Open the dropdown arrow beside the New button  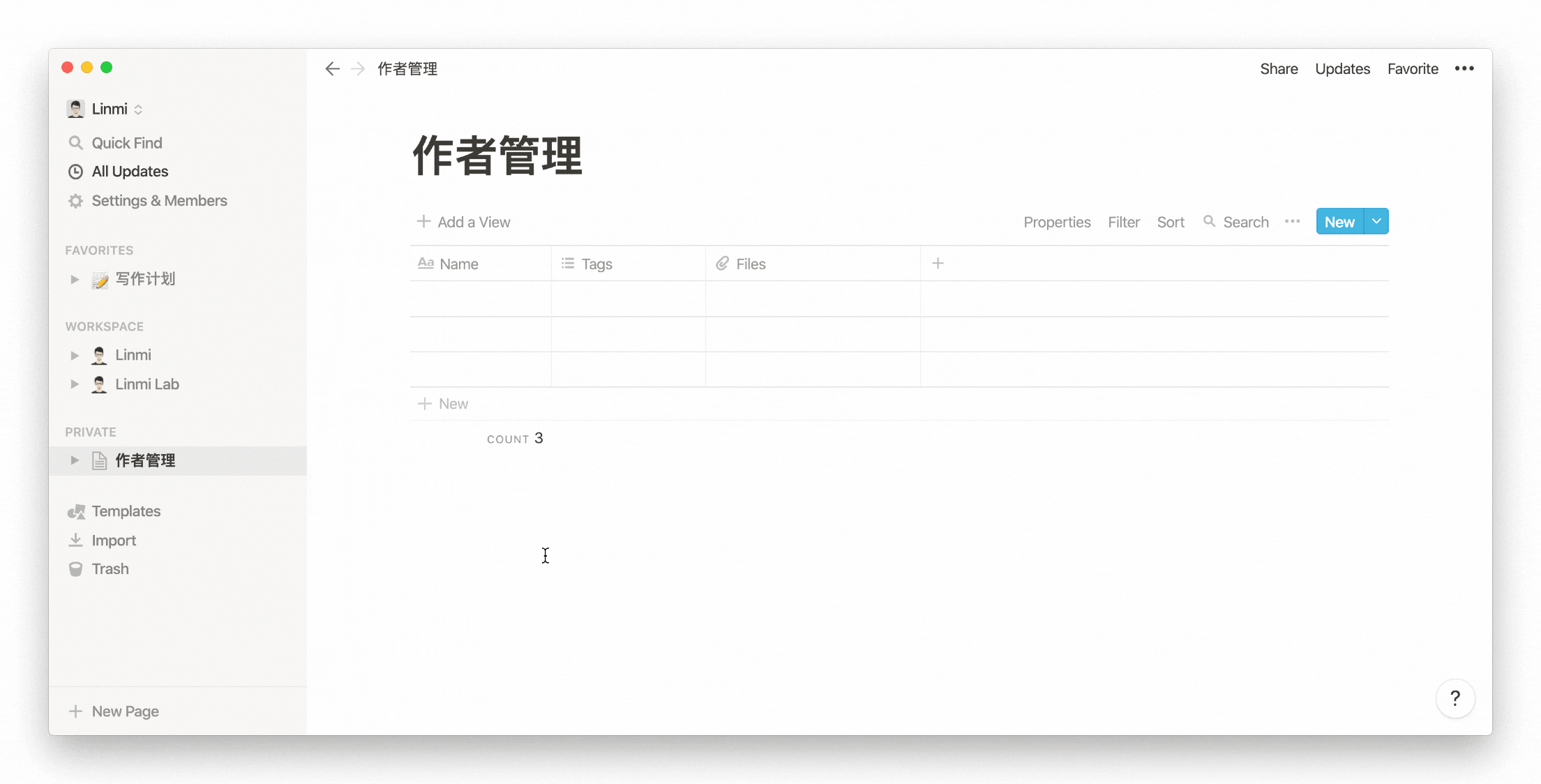[x=1376, y=221]
